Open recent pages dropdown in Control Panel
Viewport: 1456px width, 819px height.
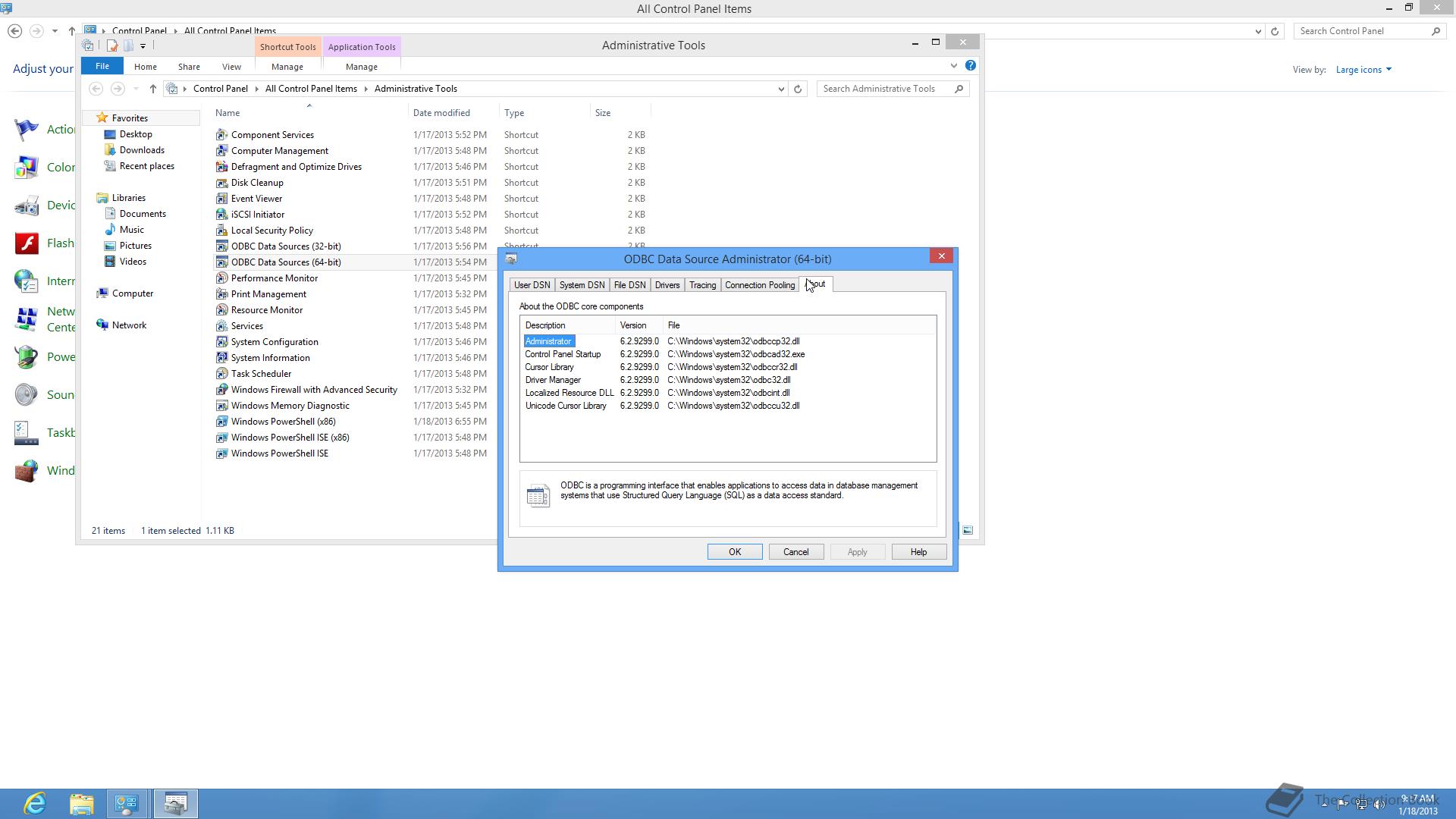[x=55, y=31]
